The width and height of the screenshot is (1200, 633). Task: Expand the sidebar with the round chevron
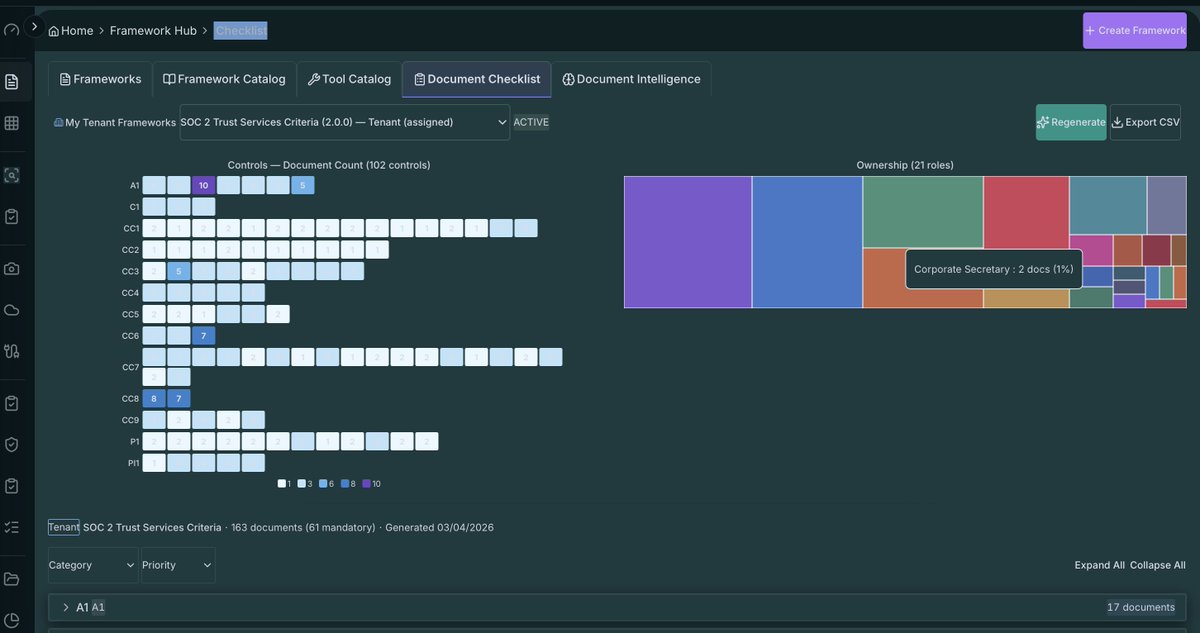tap(34, 27)
